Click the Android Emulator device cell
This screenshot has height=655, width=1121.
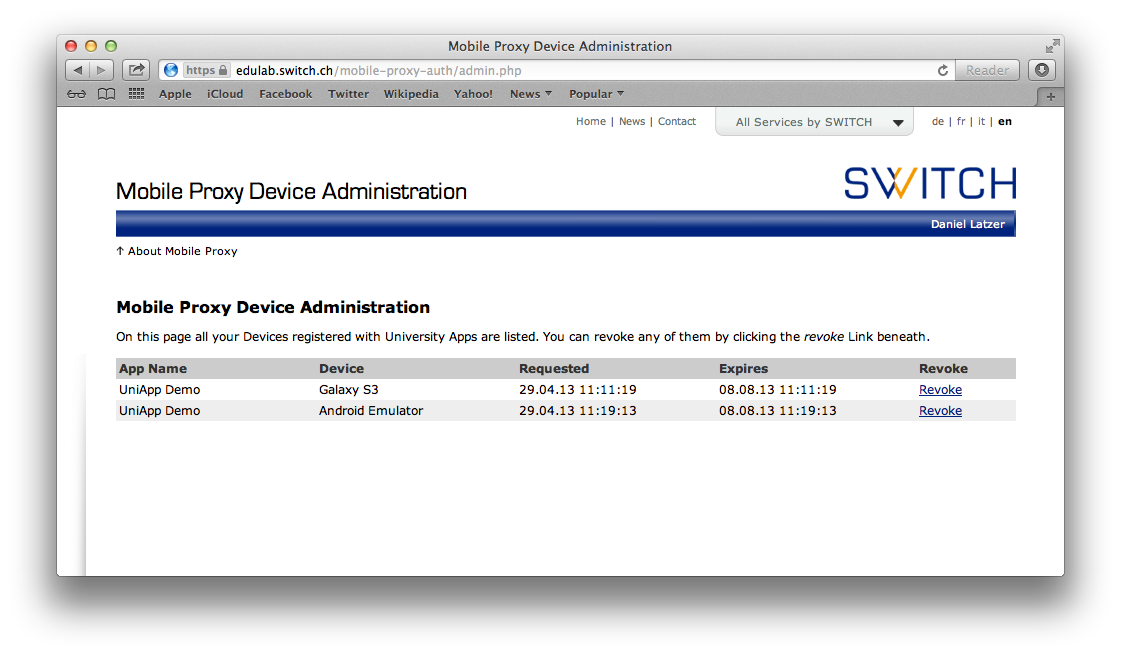click(371, 410)
